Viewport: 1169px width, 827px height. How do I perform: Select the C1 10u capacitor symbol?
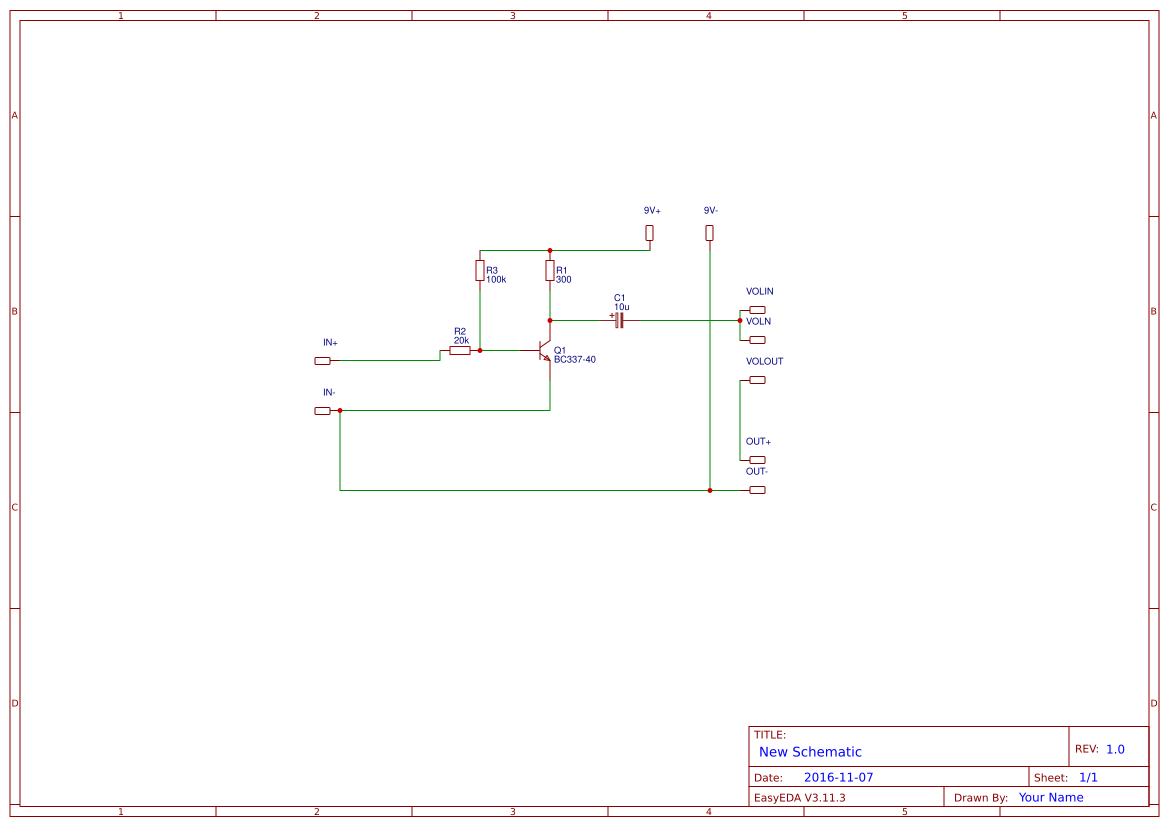[x=620, y=318]
